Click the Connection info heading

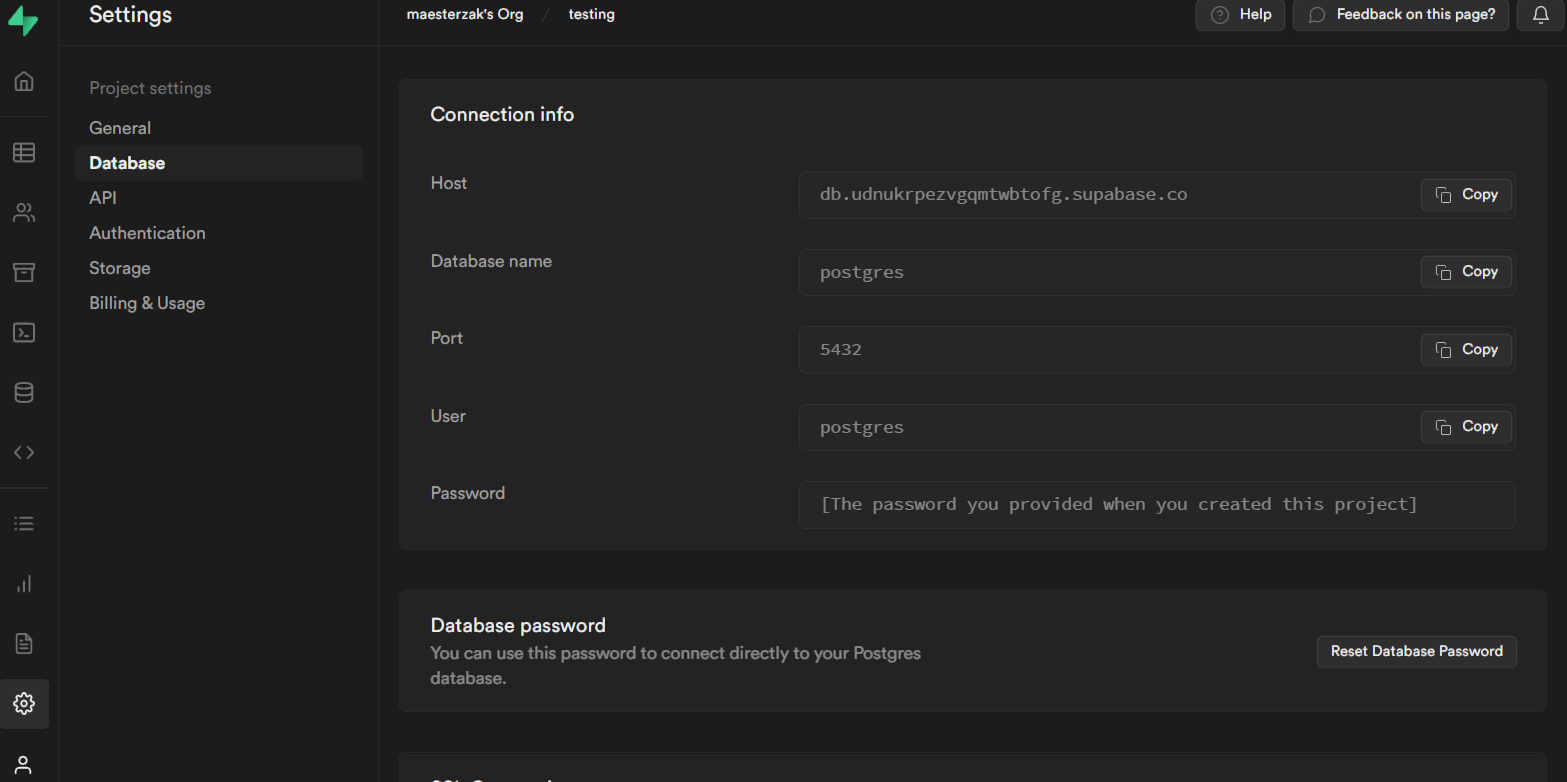[x=502, y=115]
